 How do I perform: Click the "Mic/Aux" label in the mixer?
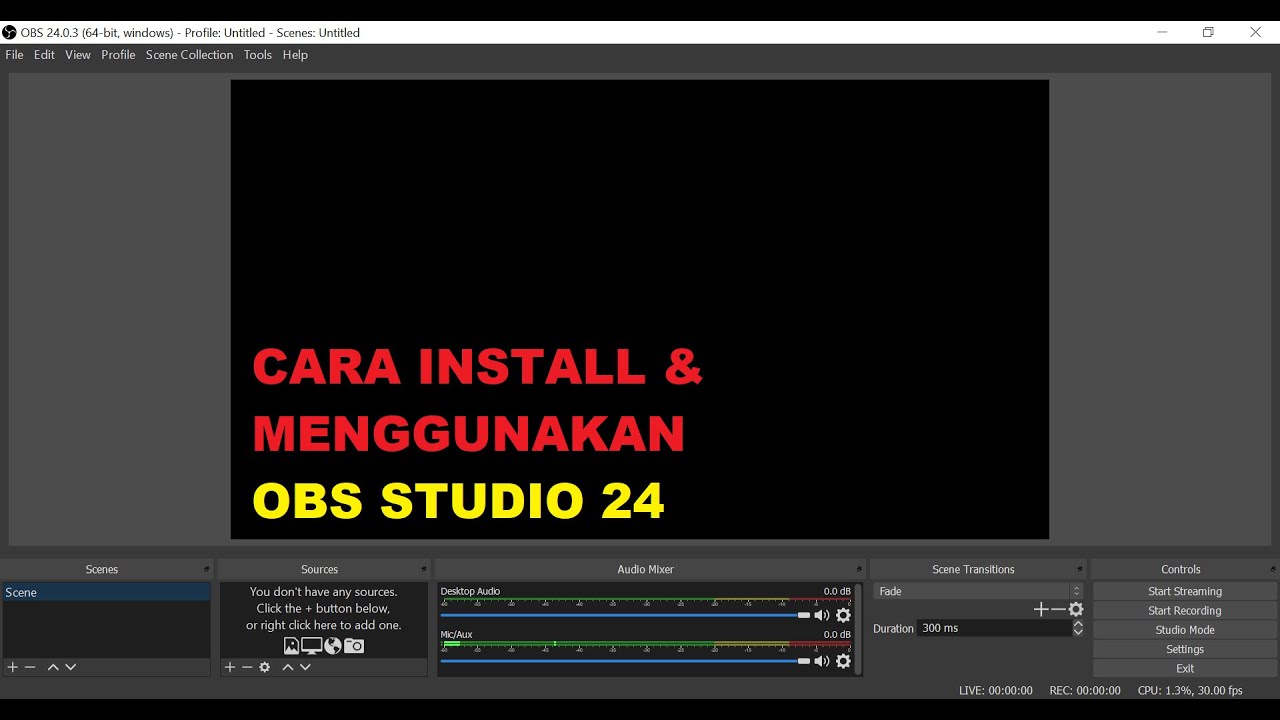pyautogui.click(x=456, y=634)
